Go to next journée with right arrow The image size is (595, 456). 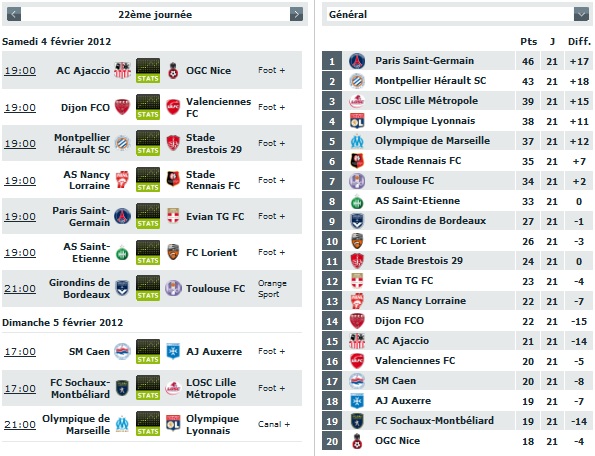[296, 14]
